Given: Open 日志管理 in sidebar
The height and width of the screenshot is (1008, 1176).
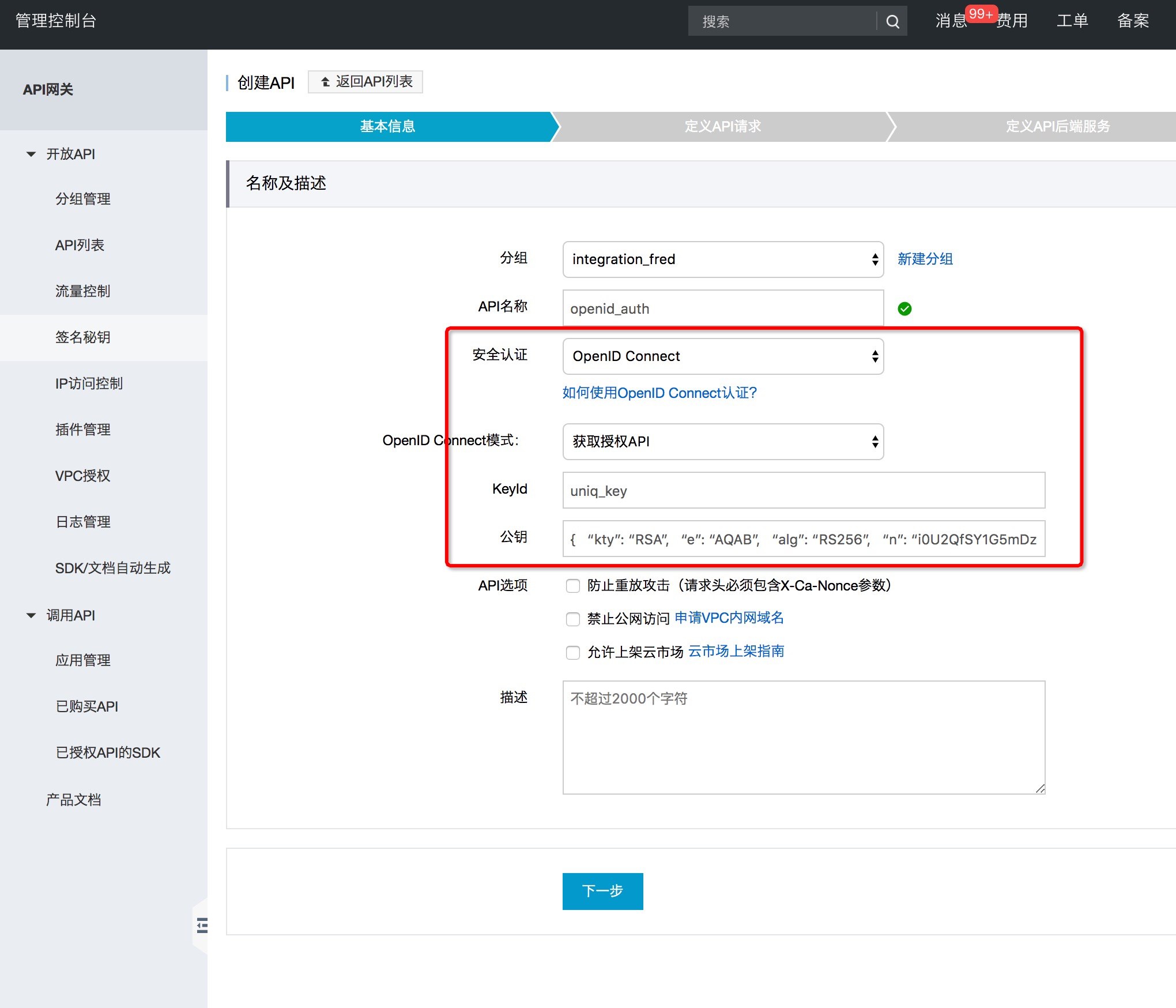Looking at the screenshot, I should tap(83, 522).
